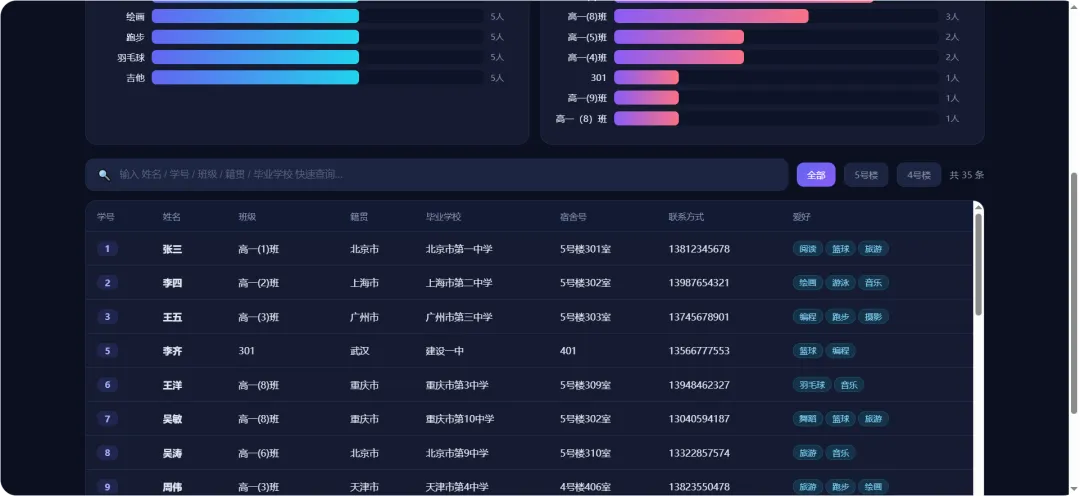Click phone number 13566777553
Screen dimensions: 1080x496
click(x=699, y=351)
